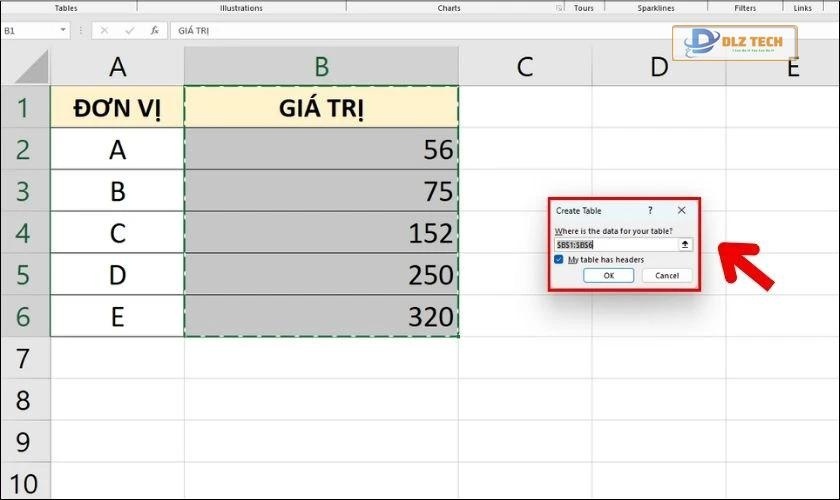Select the row 7 header

coord(24,358)
